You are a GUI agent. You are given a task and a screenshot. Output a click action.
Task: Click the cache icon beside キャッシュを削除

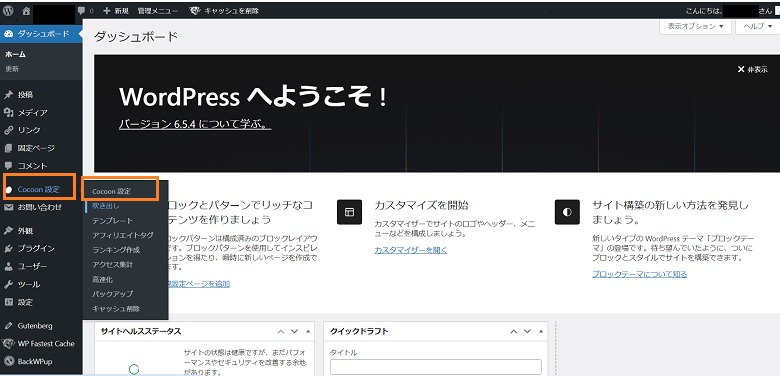(x=195, y=10)
